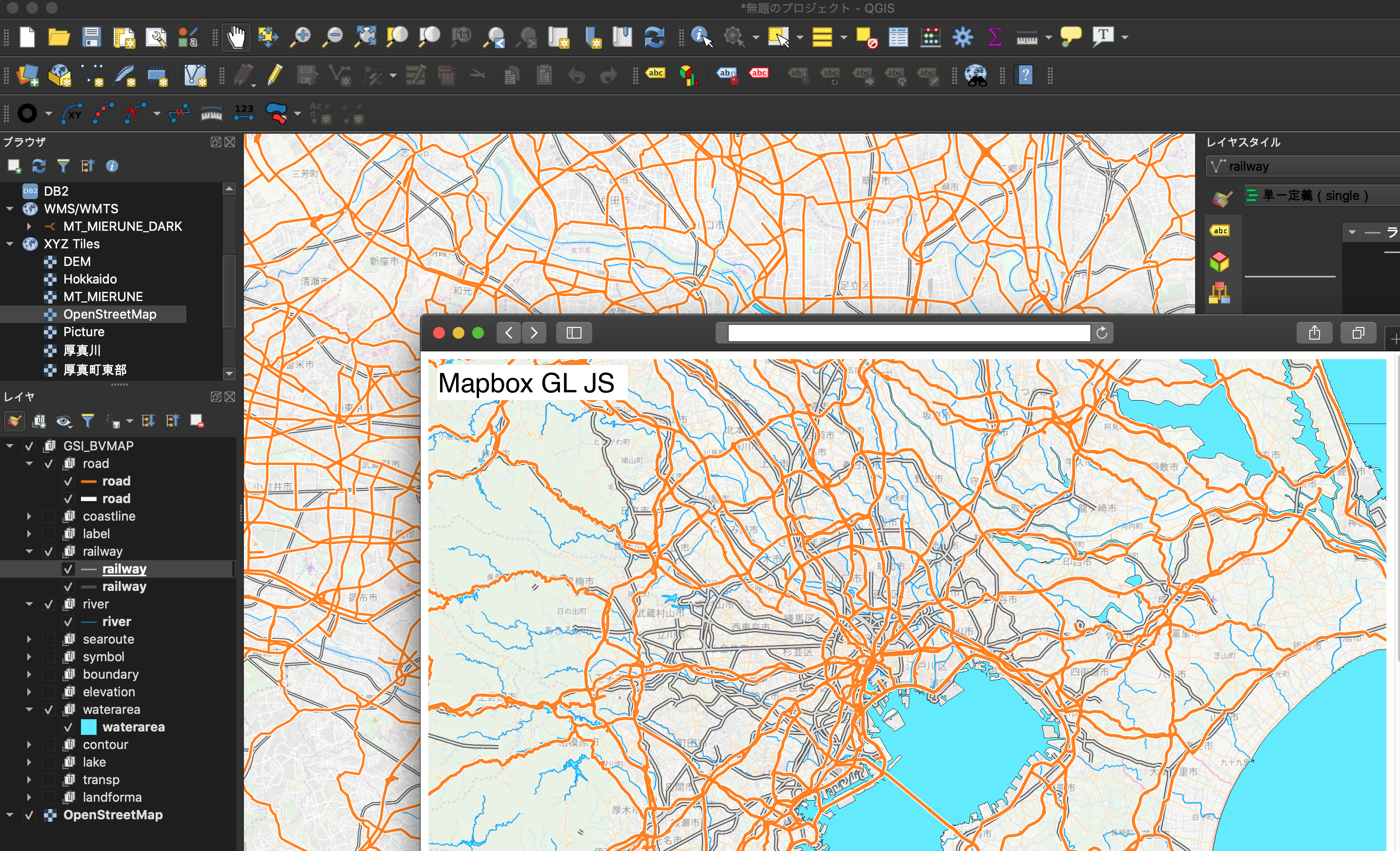
Task: Open the 単一定義 (single) renderer dropdown
Action: tap(1321, 196)
